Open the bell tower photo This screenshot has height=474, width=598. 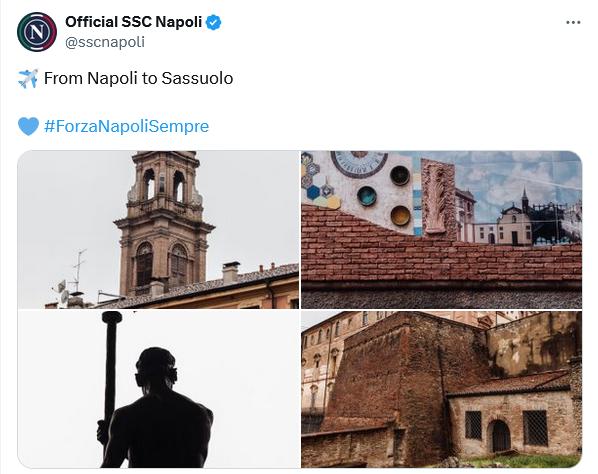158,230
